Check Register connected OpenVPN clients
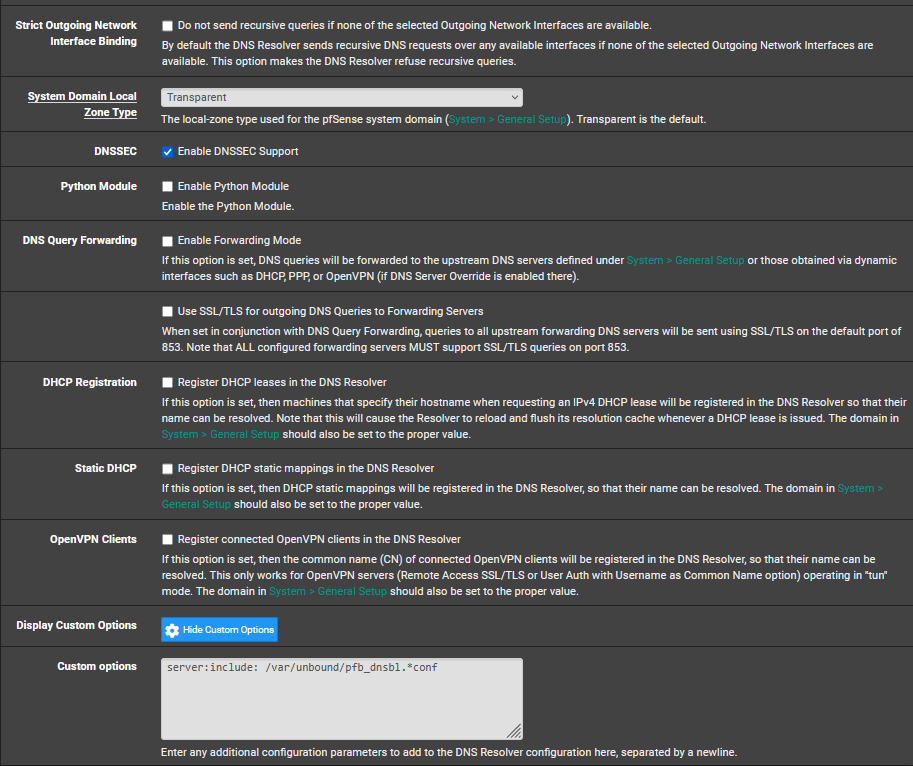 pos(167,540)
